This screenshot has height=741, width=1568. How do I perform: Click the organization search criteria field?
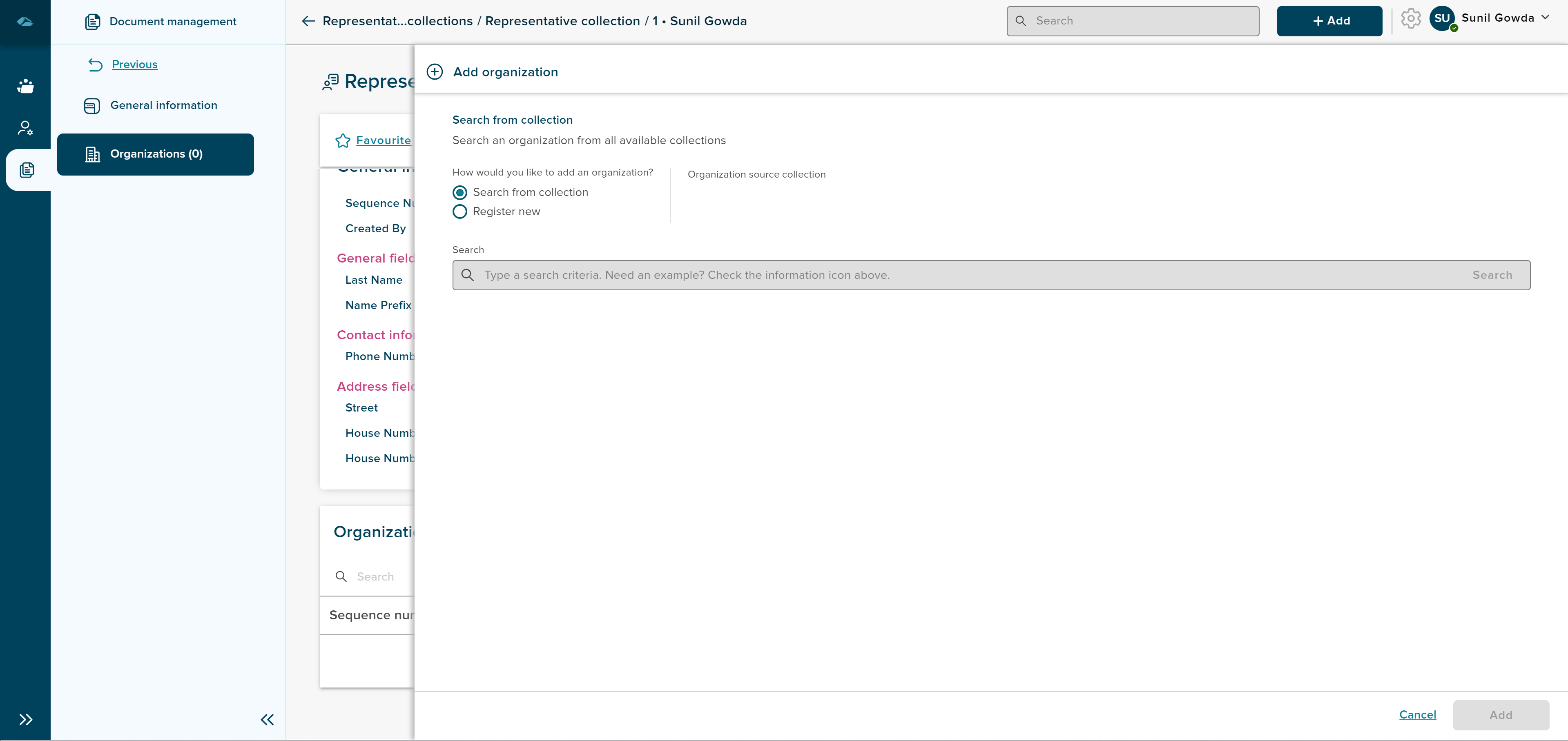pos(968,276)
